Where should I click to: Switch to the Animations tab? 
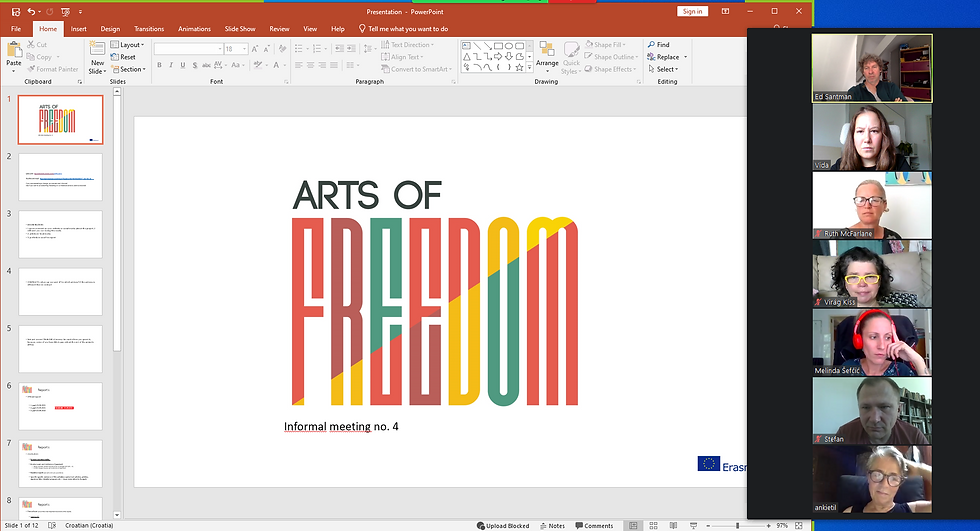pos(194,29)
